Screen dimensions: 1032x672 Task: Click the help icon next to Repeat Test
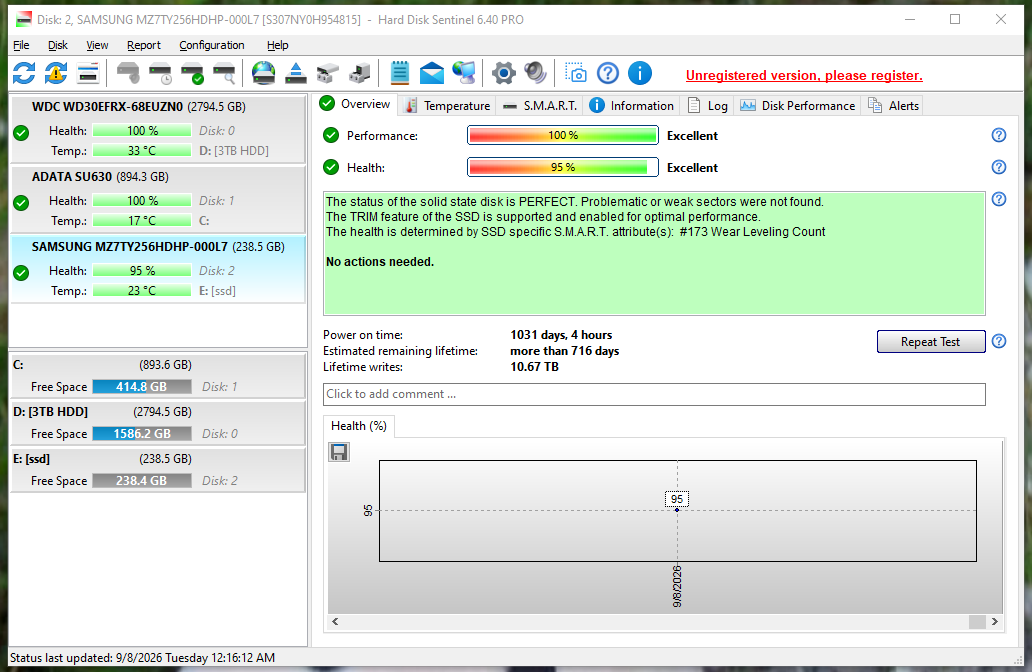(x=998, y=341)
